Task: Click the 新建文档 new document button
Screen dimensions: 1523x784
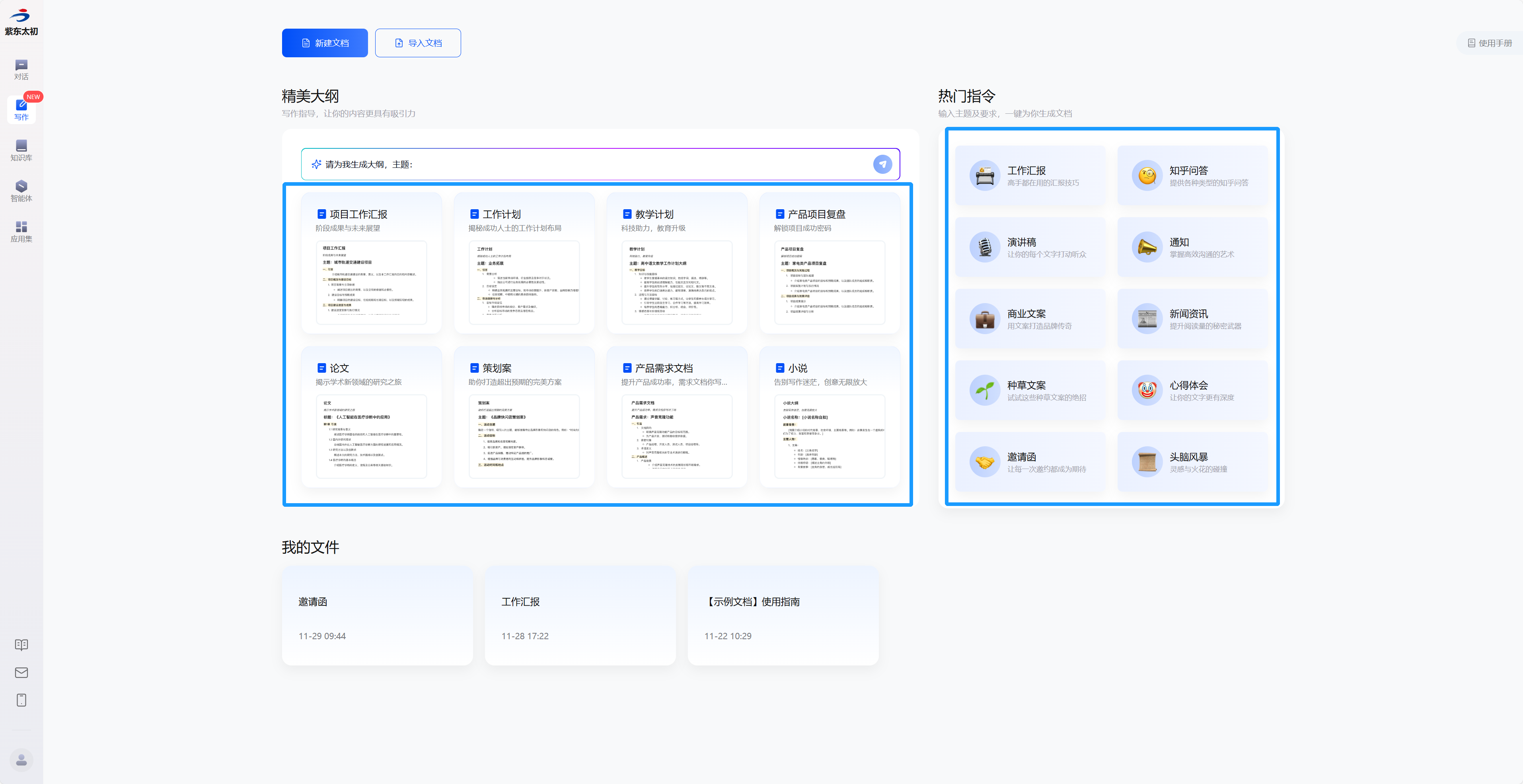Action: pos(325,43)
